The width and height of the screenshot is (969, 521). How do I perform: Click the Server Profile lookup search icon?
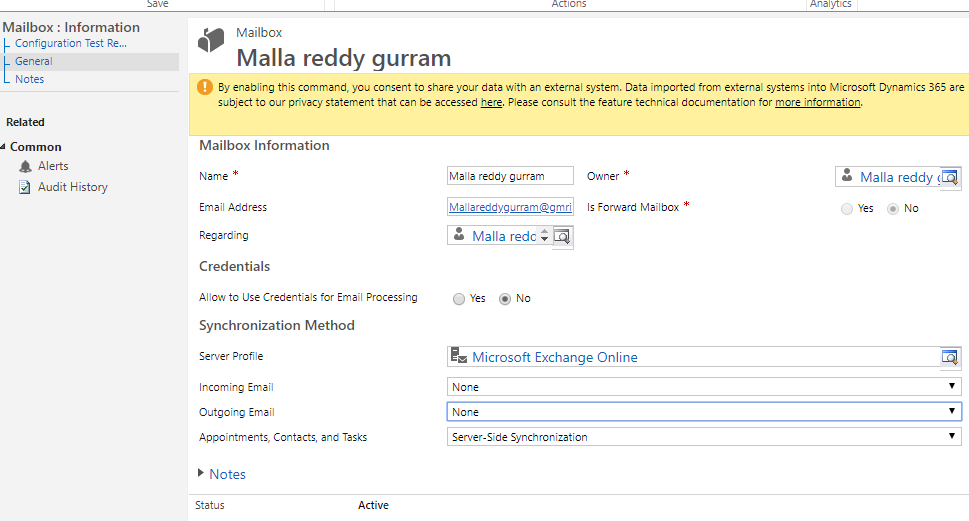[950, 357]
